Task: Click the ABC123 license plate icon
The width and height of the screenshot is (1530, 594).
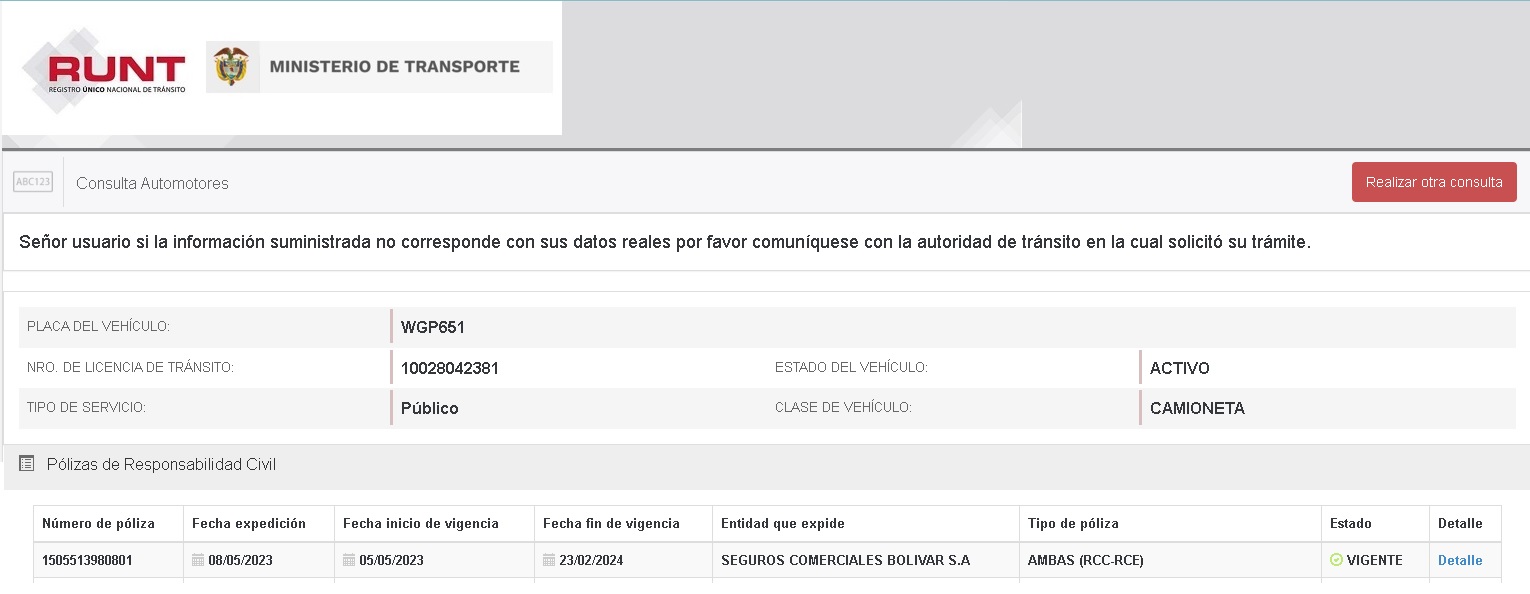Action: [33, 182]
